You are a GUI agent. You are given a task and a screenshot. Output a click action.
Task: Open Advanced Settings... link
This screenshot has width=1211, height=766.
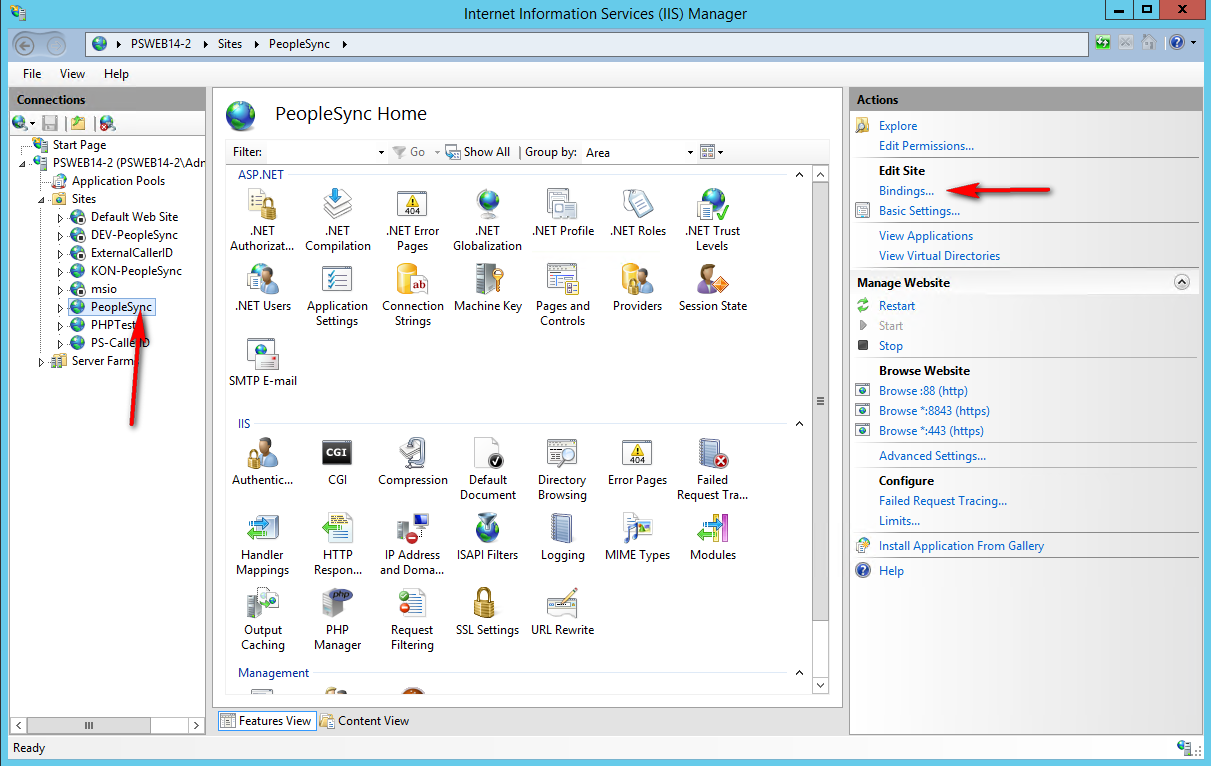[x=932, y=456]
